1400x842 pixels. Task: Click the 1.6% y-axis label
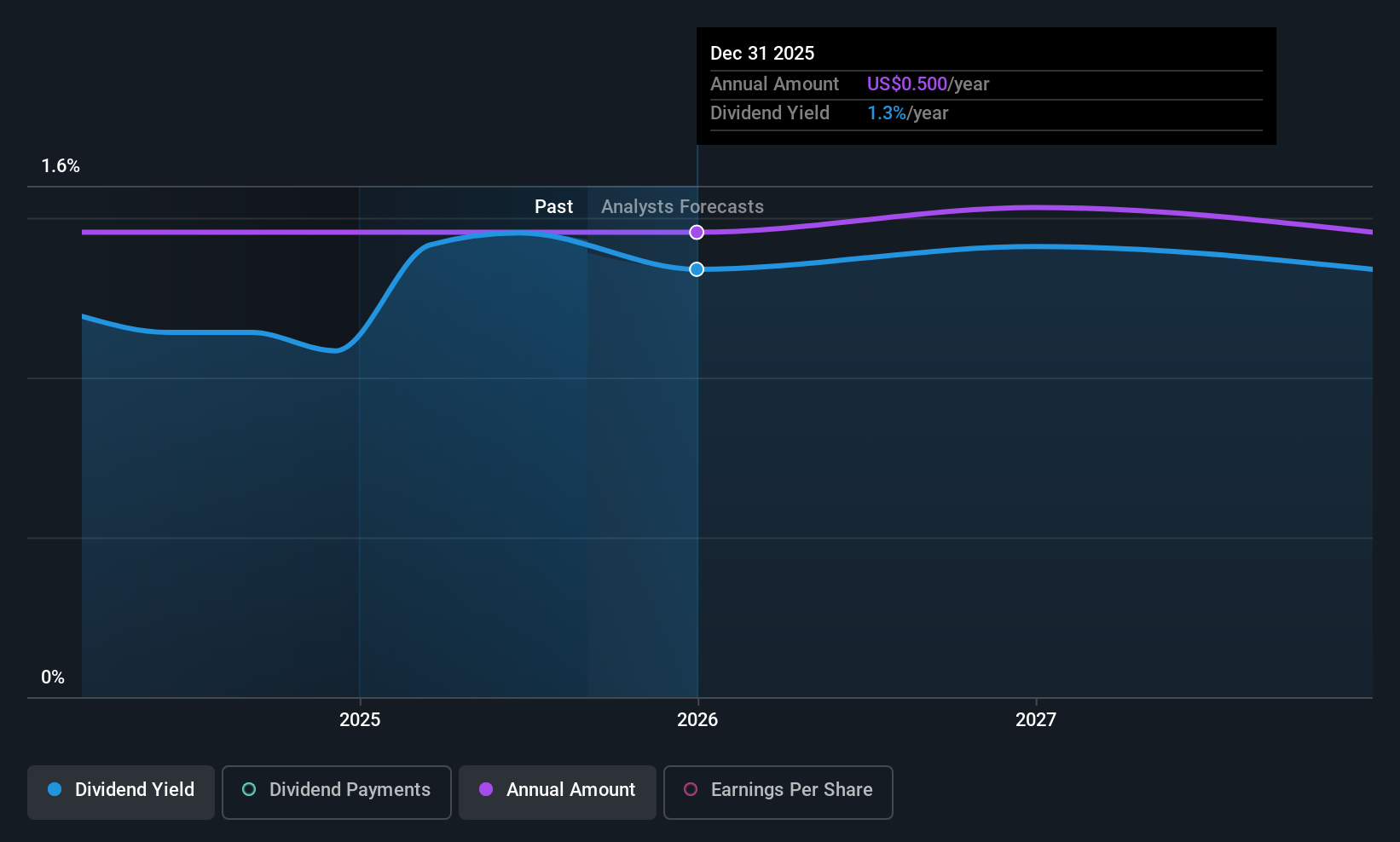tap(61, 166)
